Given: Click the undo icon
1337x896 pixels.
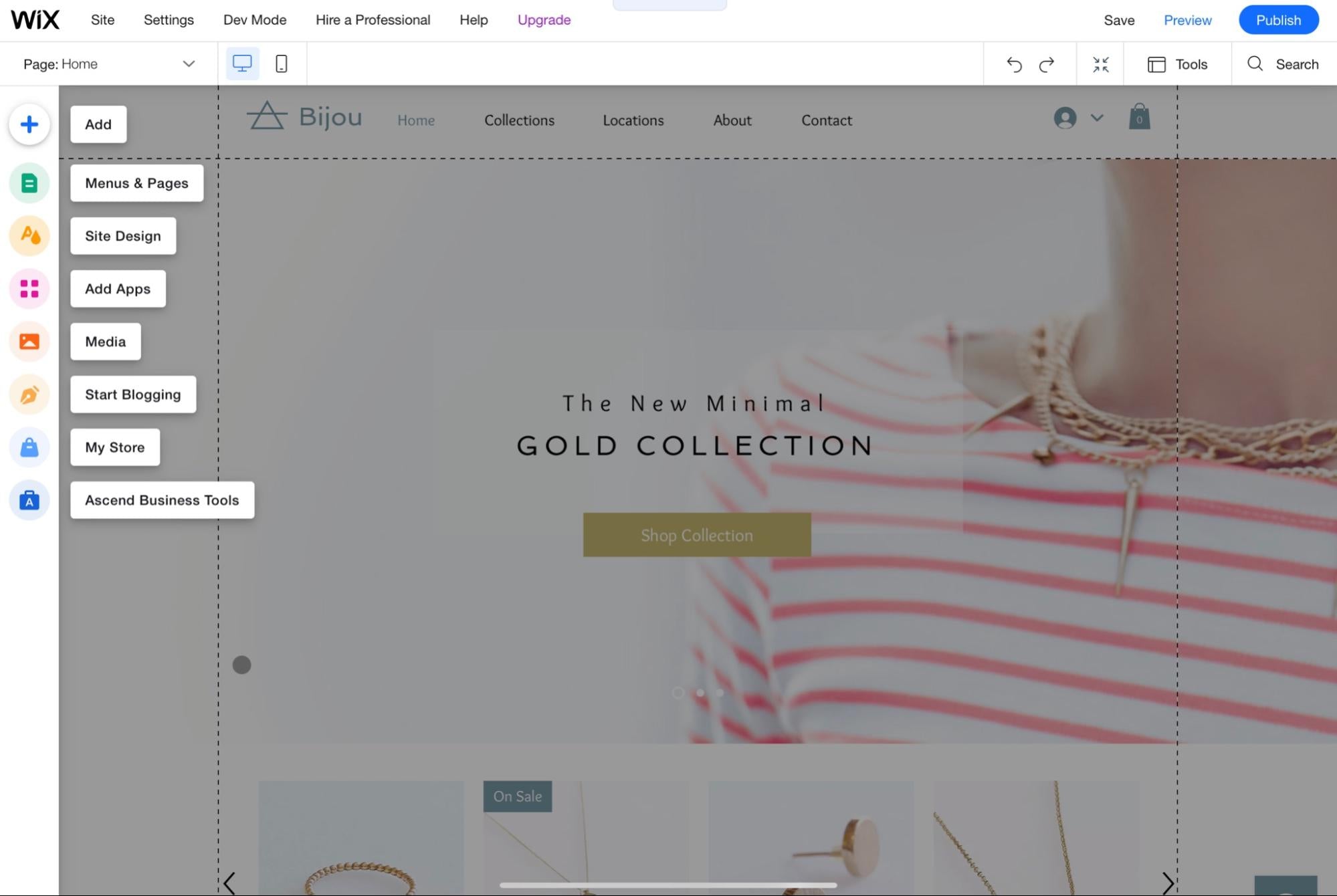Looking at the screenshot, I should (1014, 63).
